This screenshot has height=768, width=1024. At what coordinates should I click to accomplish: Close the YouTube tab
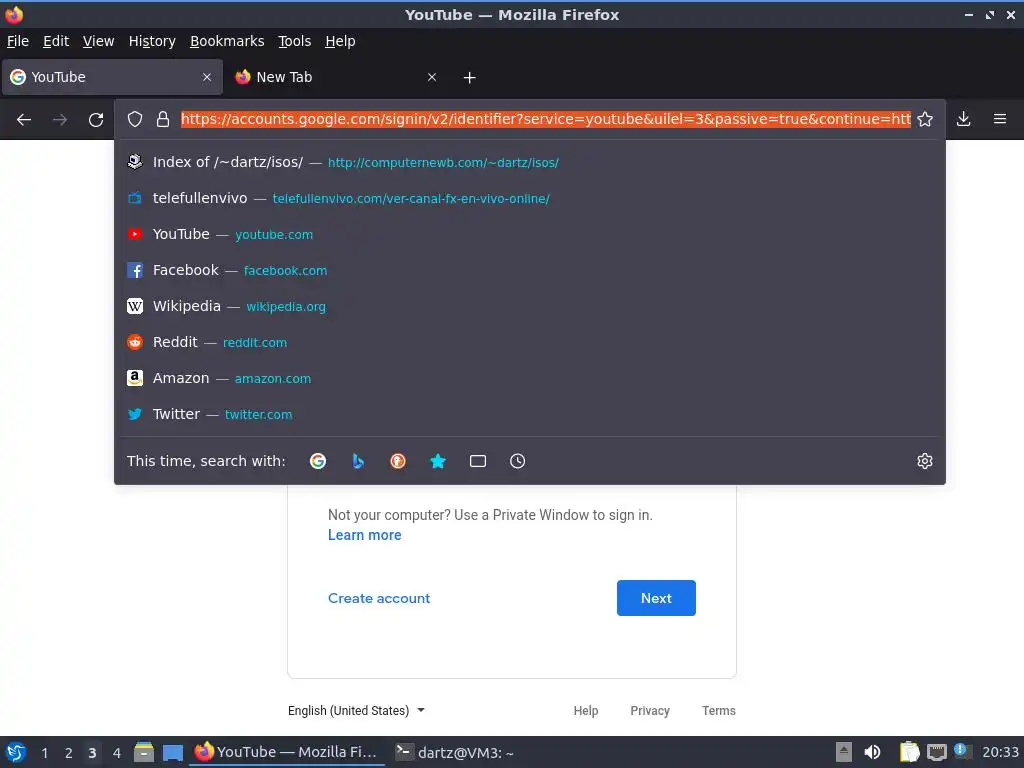(206, 77)
